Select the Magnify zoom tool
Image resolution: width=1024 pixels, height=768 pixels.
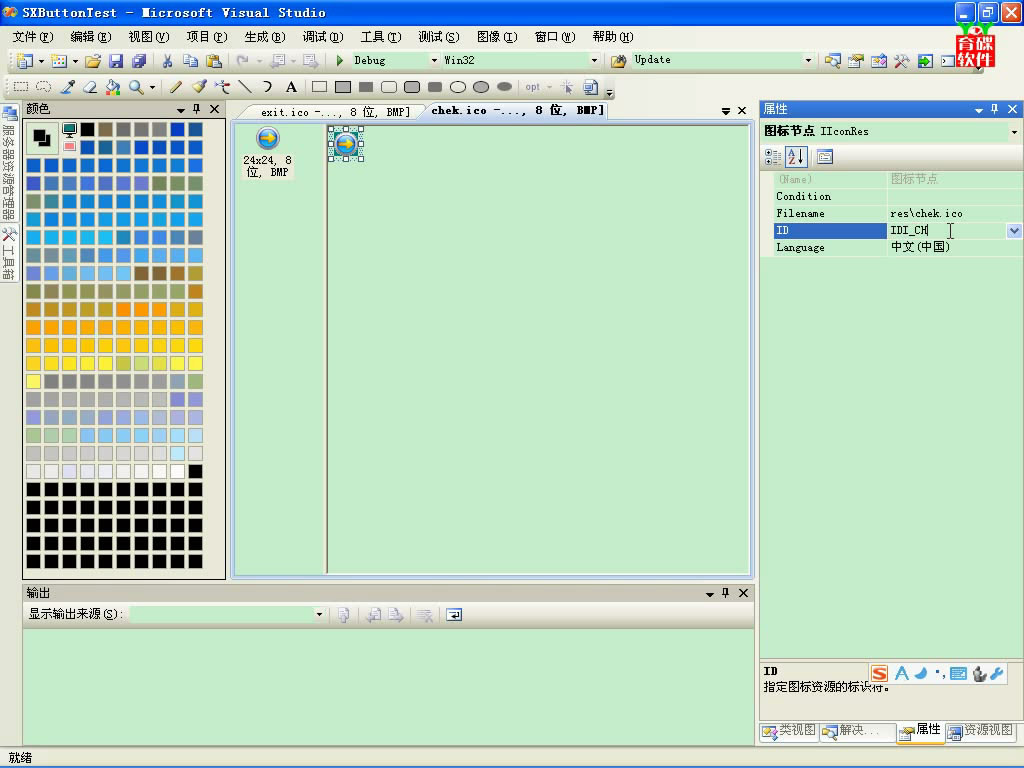[x=136, y=87]
